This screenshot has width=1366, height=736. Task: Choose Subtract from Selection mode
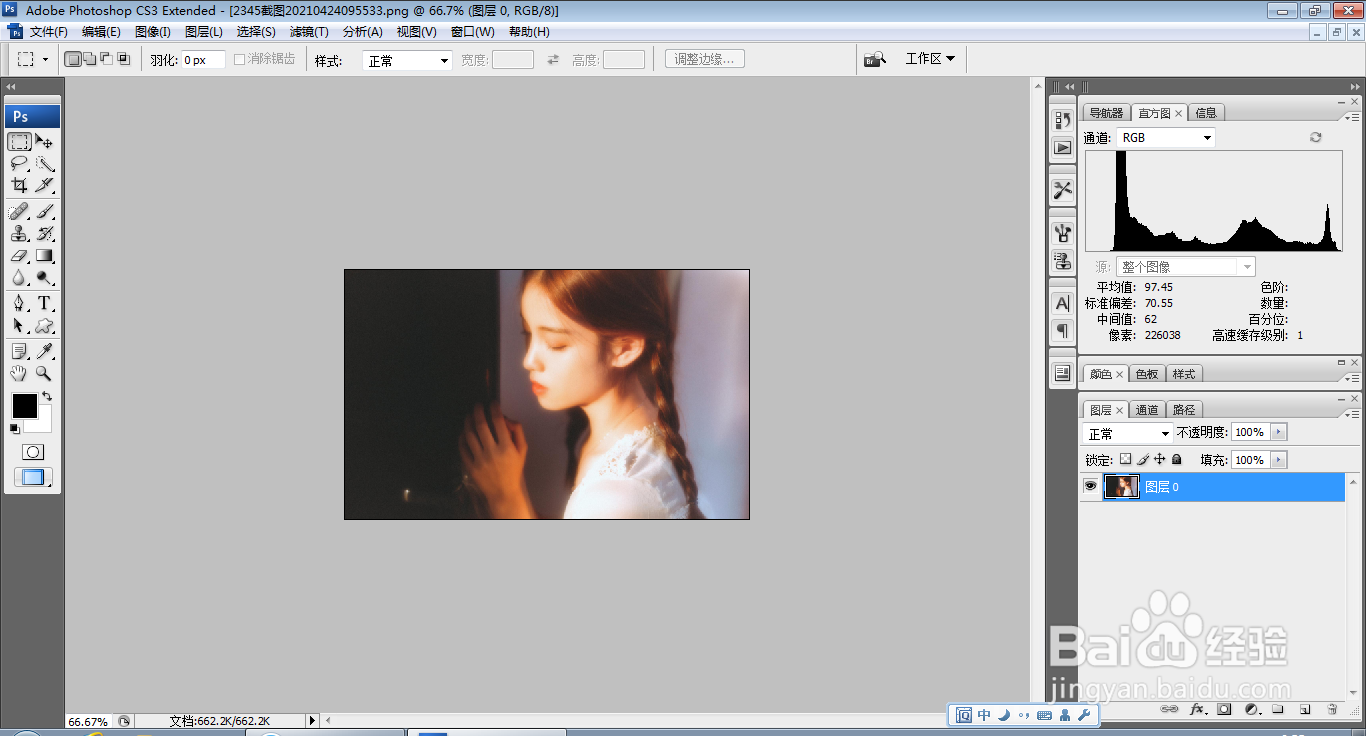point(106,59)
